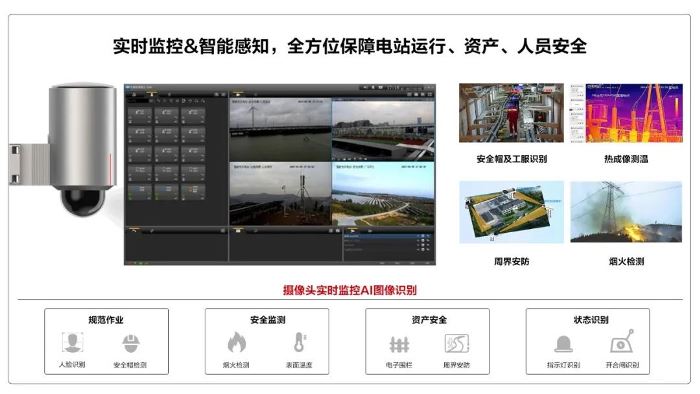Select the 周界安防 map icon in 资产安全
The image size is (700, 394).
(457, 344)
